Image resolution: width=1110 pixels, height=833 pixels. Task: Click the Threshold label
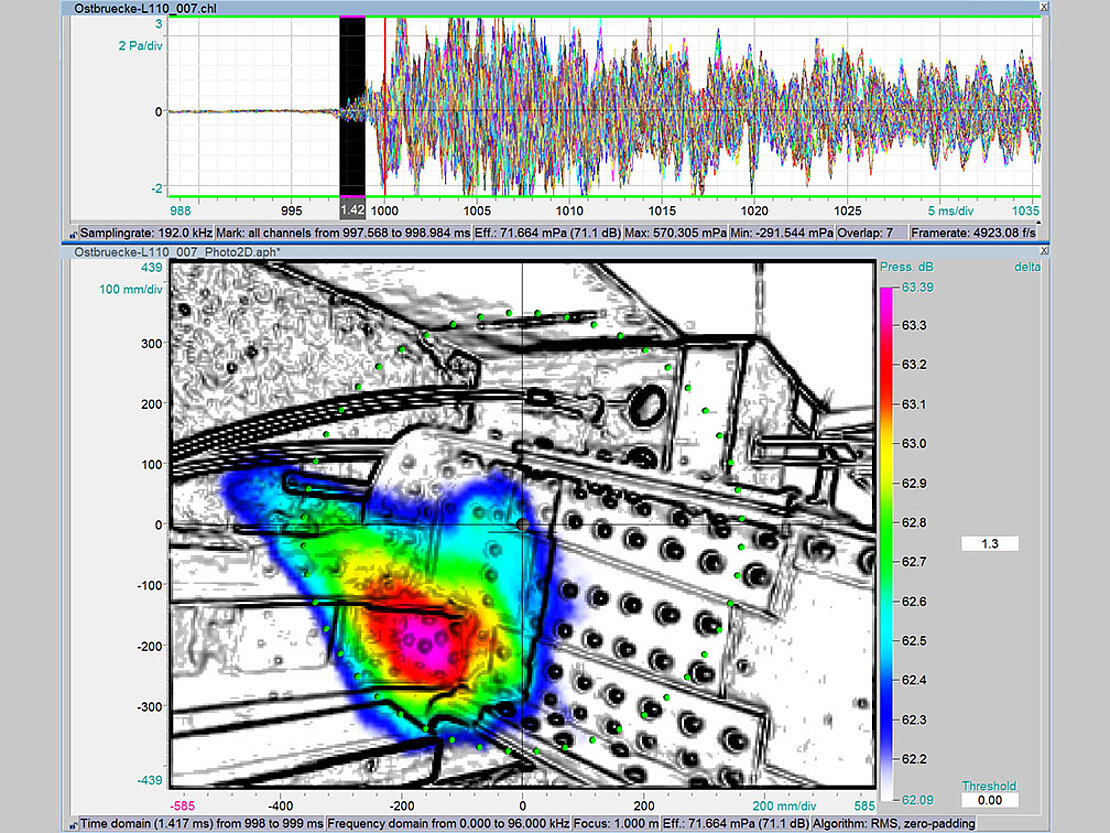coord(989,786)
